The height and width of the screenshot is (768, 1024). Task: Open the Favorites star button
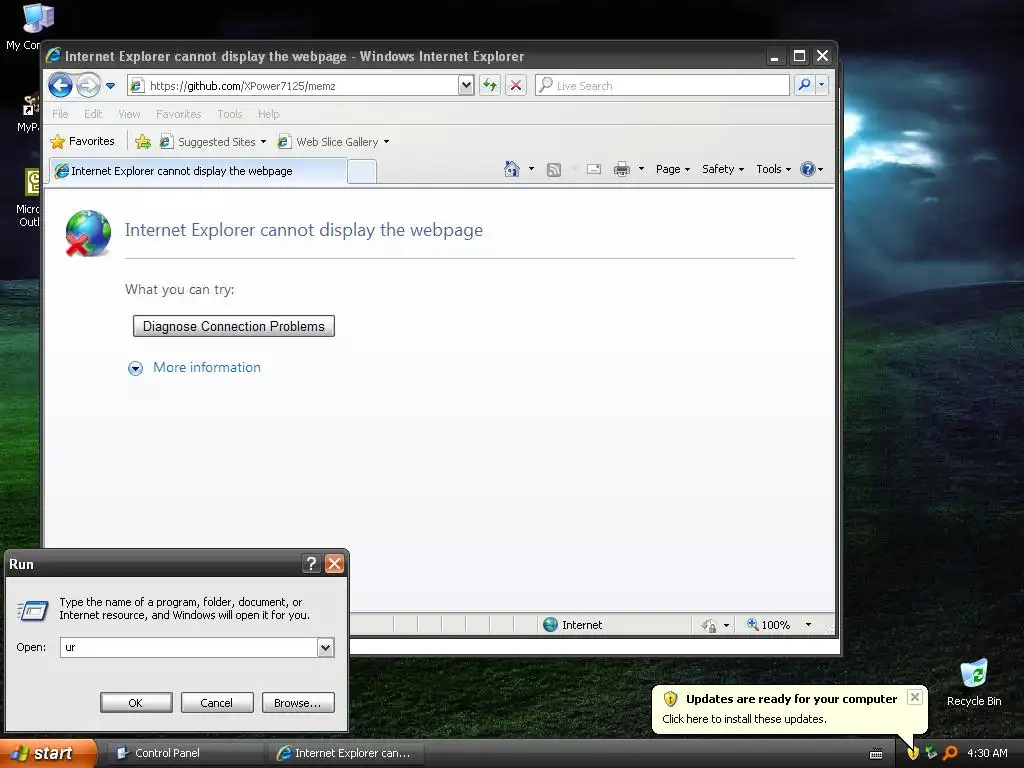click(x=82, y=141)
